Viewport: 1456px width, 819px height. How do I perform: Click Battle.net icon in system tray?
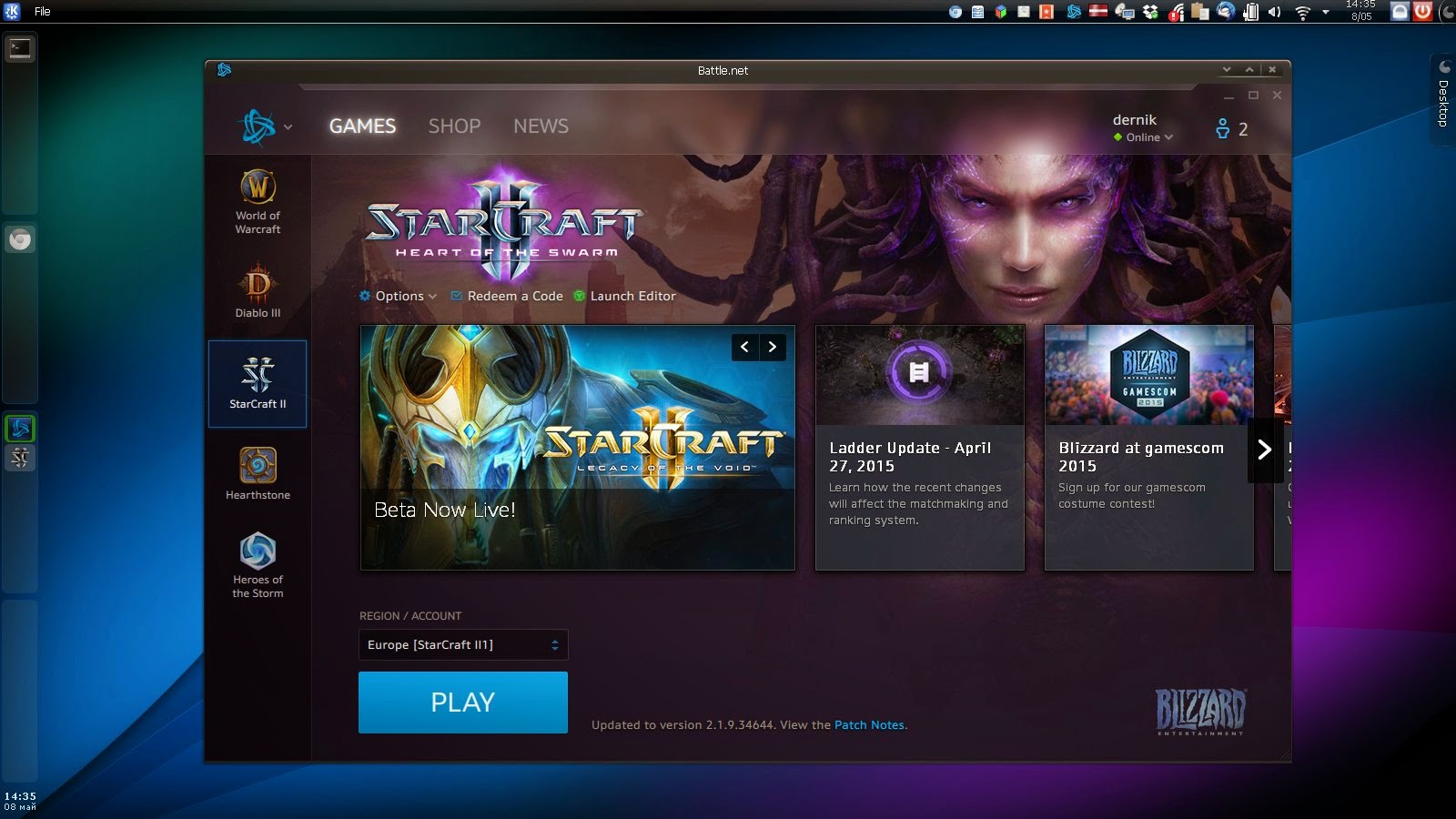1074,12
